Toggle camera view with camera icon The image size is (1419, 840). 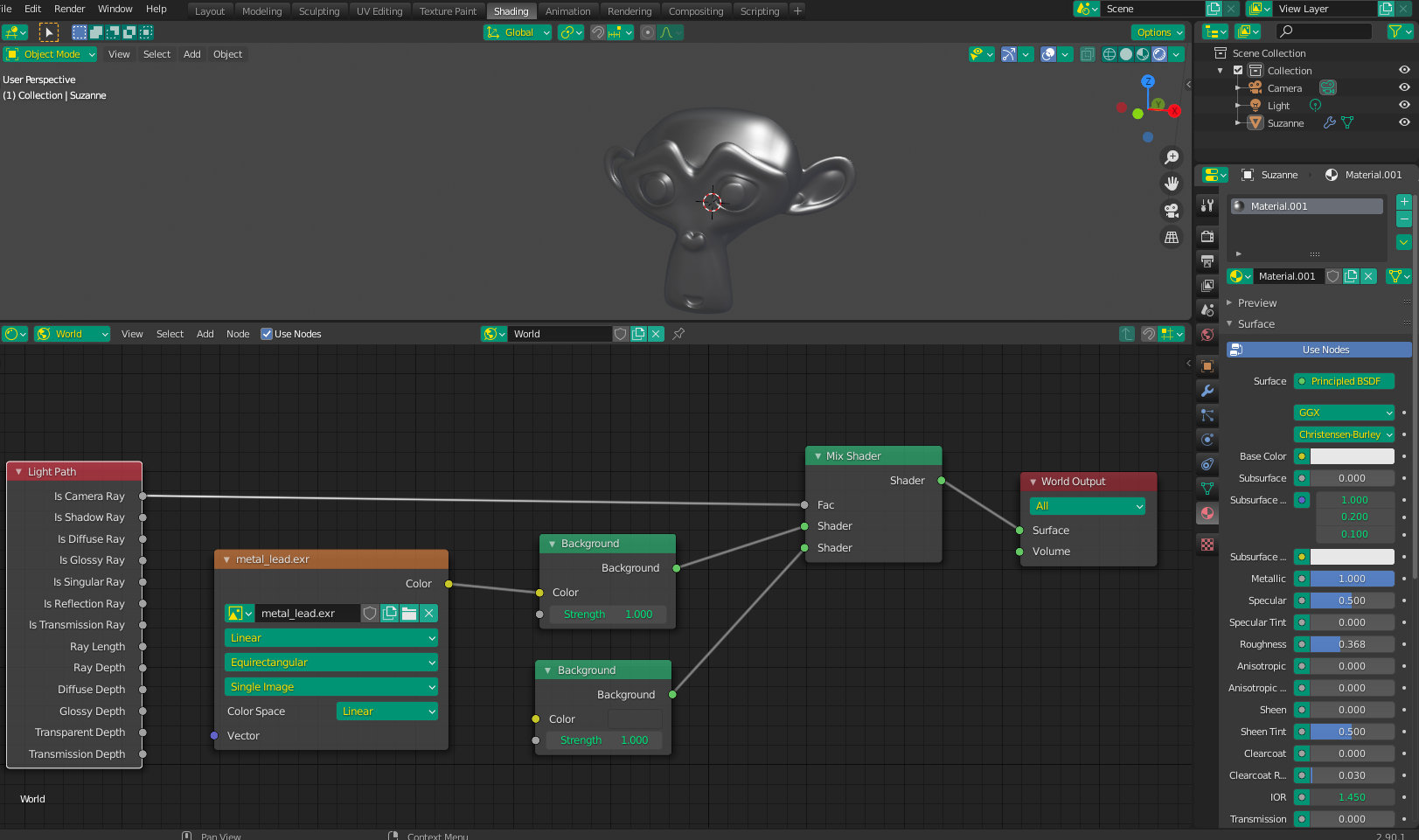click(1172, 211)
